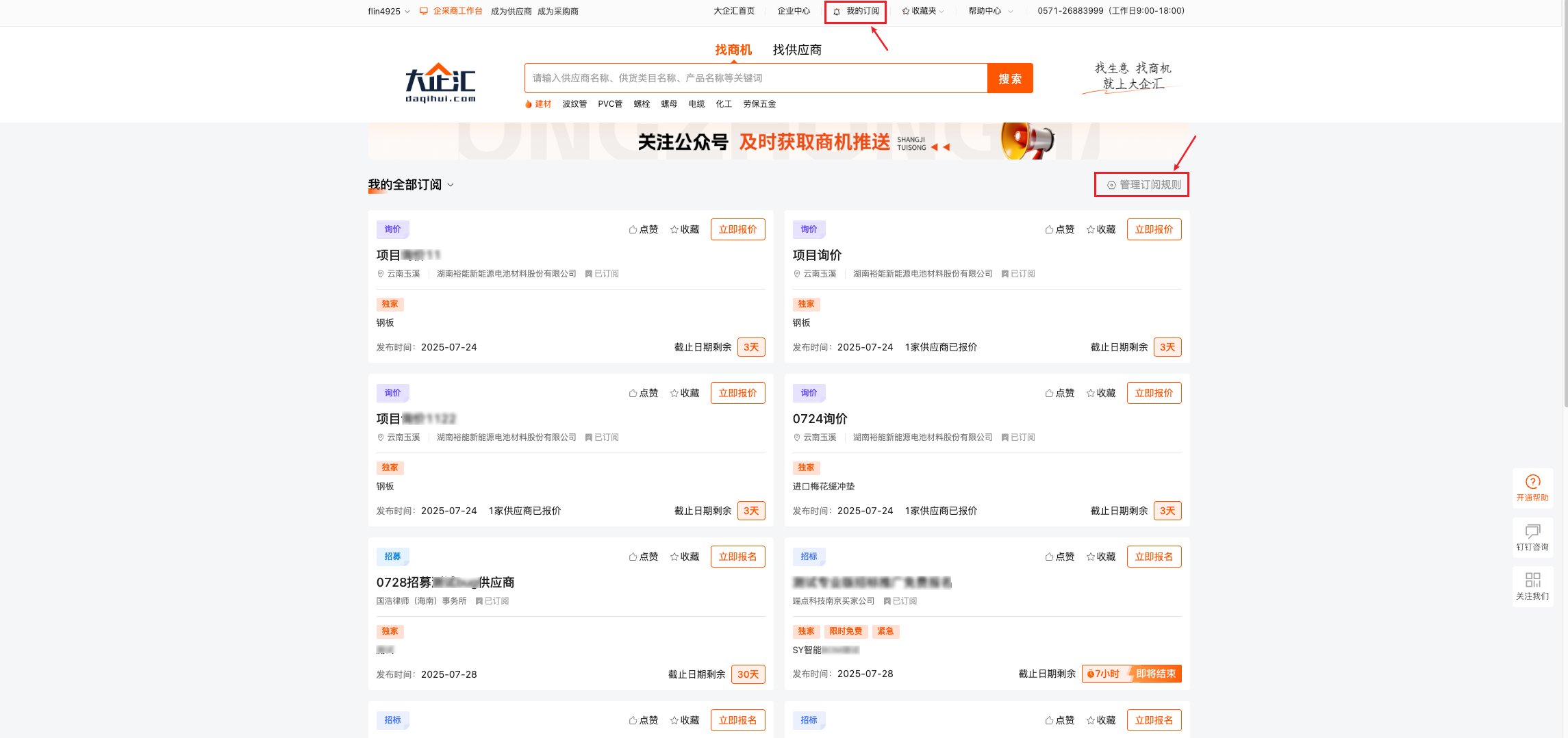Open the 收藏夹 dropdown menu
This screenshot has height=738, width=1568.
coord(922,11)
